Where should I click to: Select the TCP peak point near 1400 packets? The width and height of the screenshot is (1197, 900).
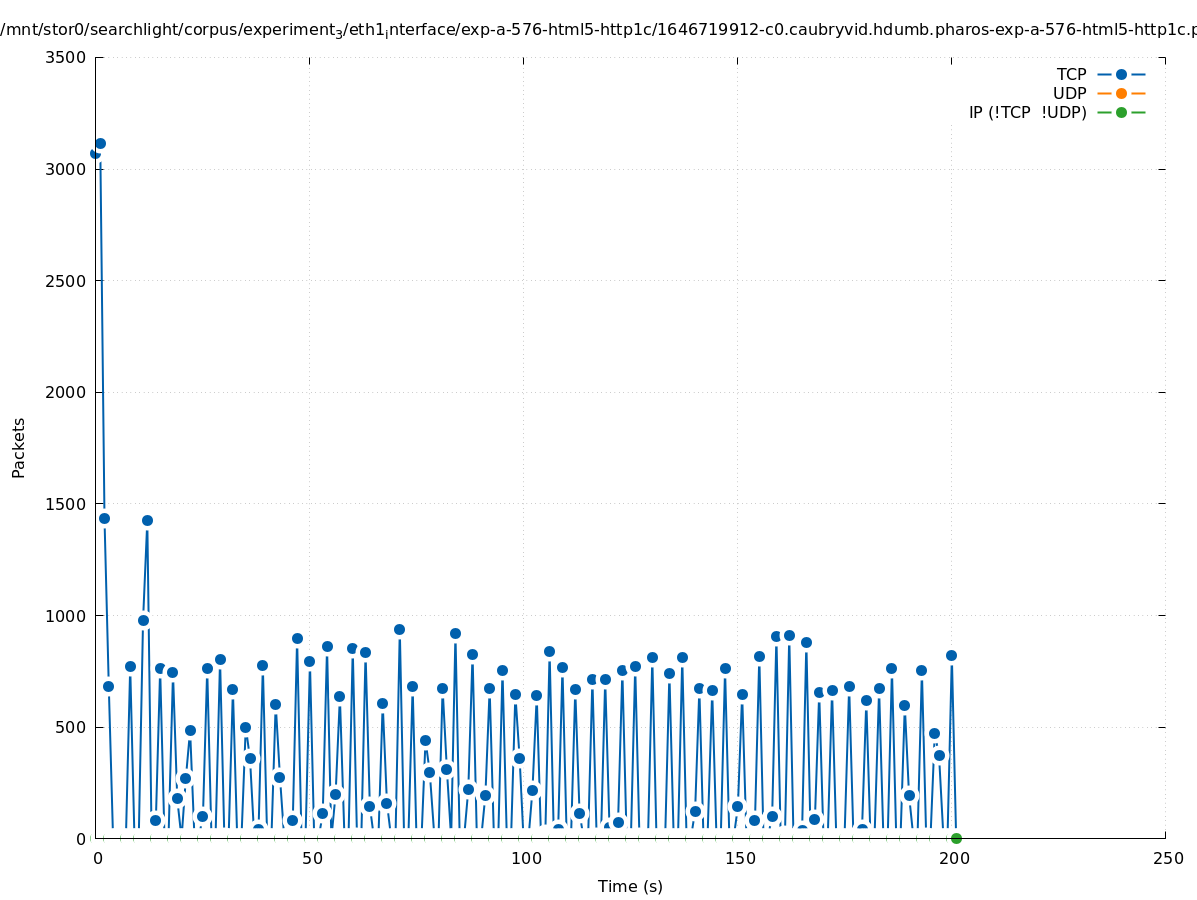tap(147, 520)
